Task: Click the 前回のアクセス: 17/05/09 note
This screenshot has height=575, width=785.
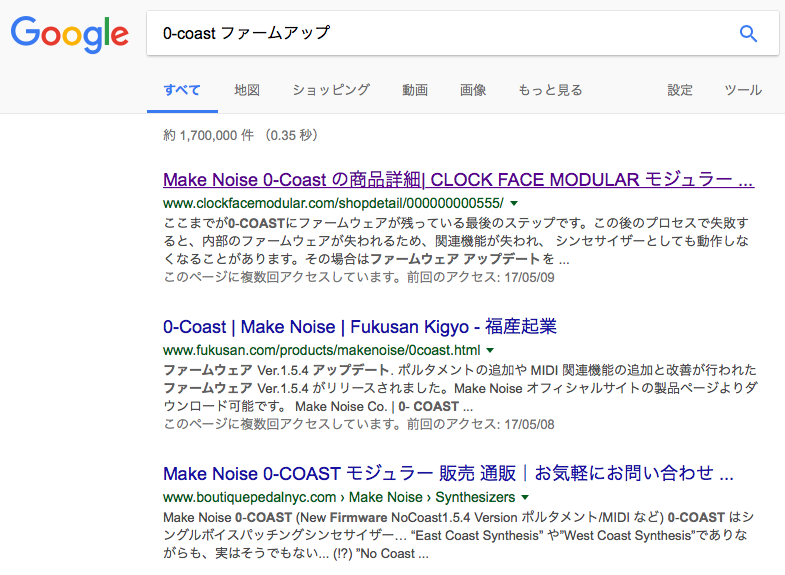Action: (481, 277)
